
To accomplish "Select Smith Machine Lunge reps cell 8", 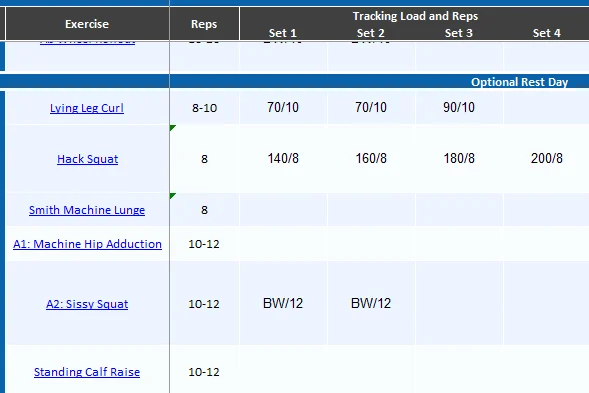I will pos(204,210).
